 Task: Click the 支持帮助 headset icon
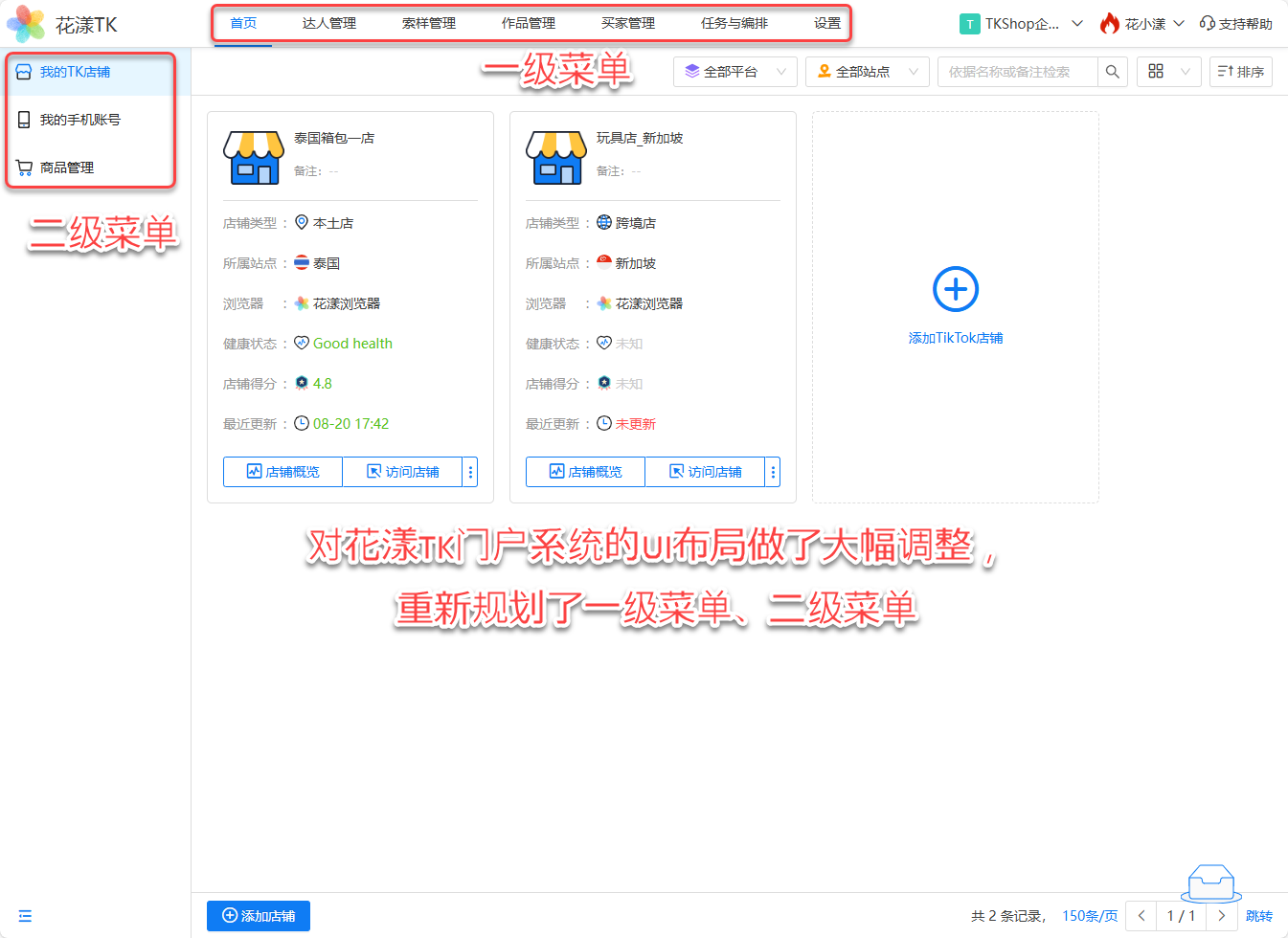[x=1208, y=23]
